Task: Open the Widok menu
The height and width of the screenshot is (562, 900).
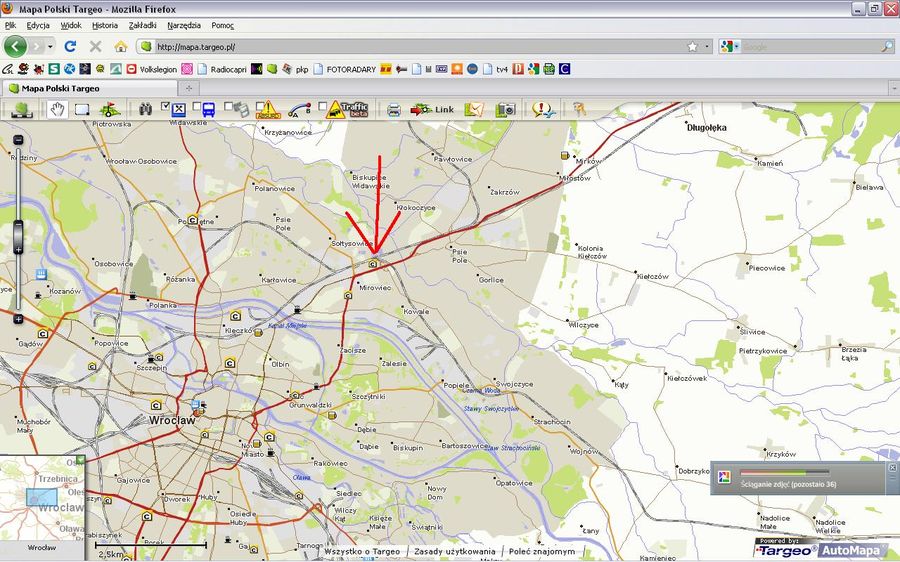Action: (x=71, y=25)
